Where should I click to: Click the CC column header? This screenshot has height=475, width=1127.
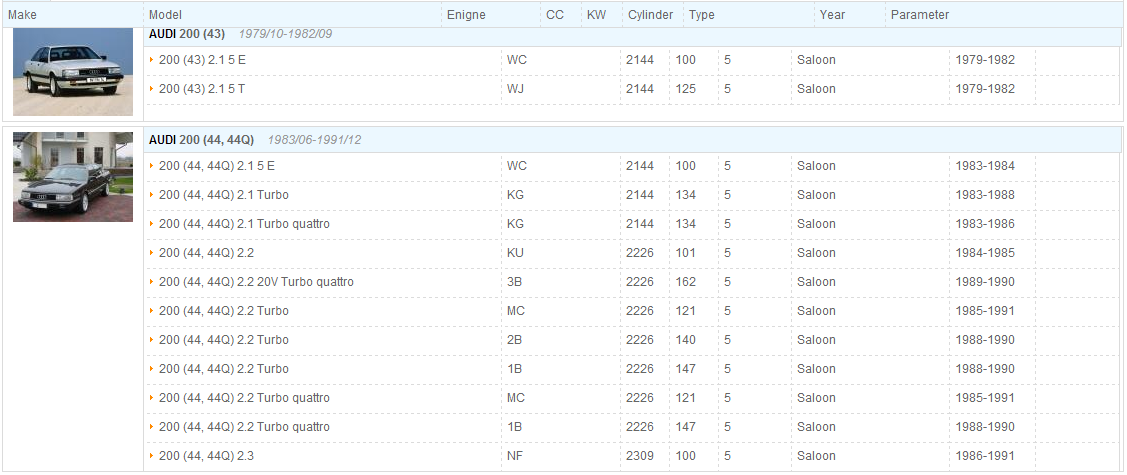coord(555,14)
